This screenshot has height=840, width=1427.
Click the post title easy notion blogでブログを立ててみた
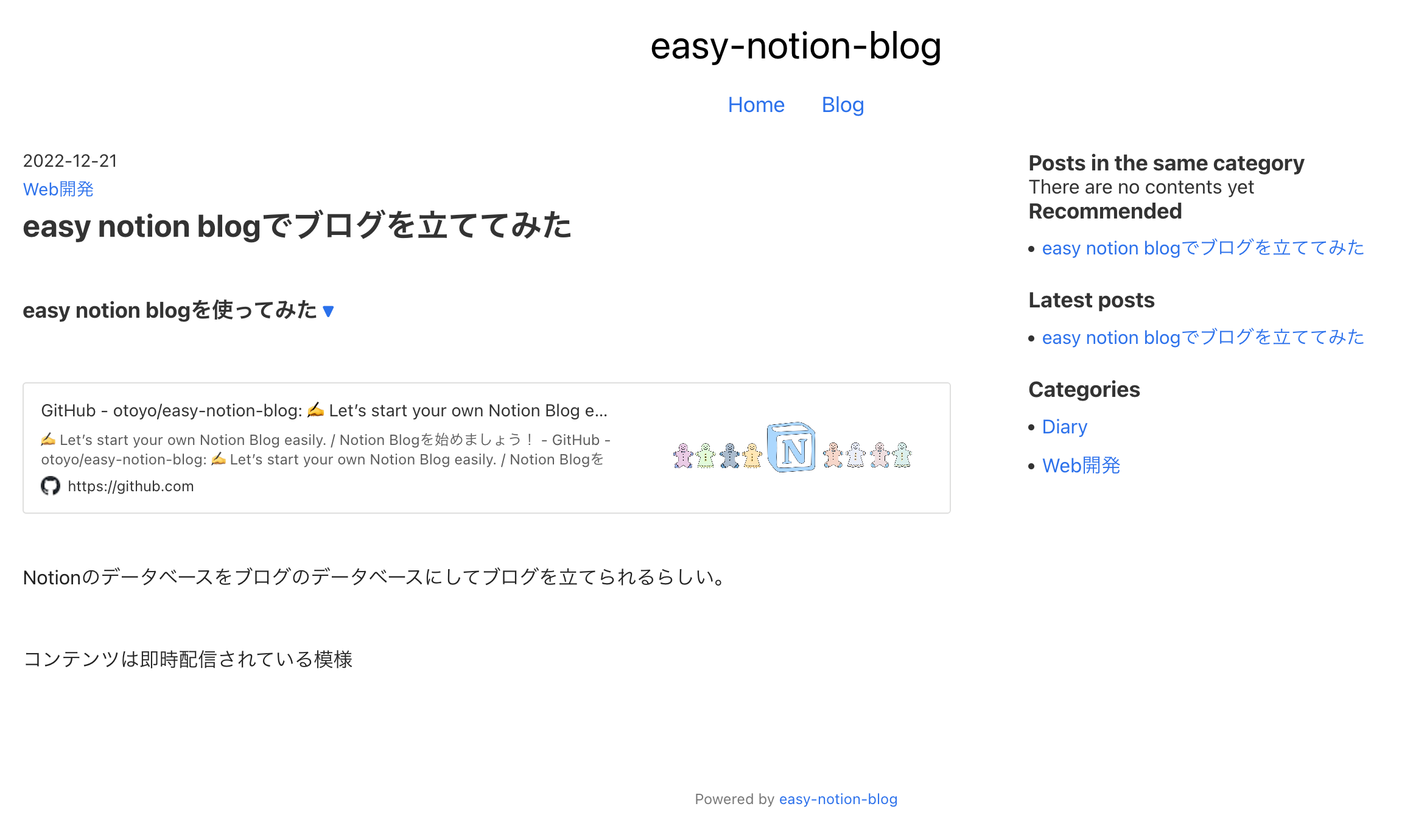[297, 226]
